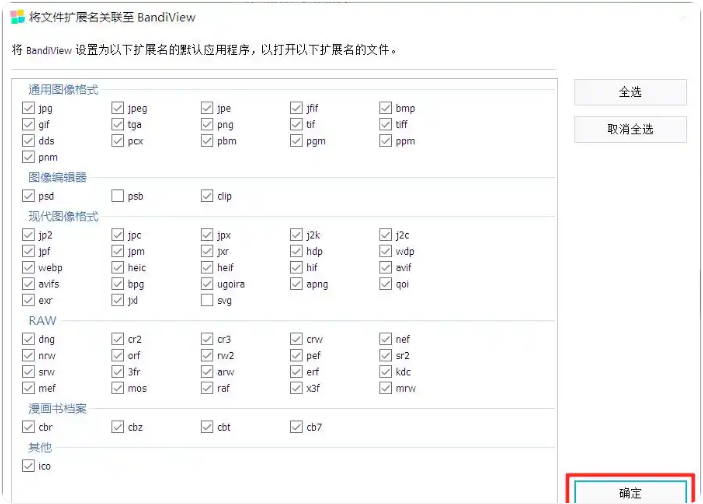
Task: Disable the bmp association checkbox
Action: [x=386, y=108]
